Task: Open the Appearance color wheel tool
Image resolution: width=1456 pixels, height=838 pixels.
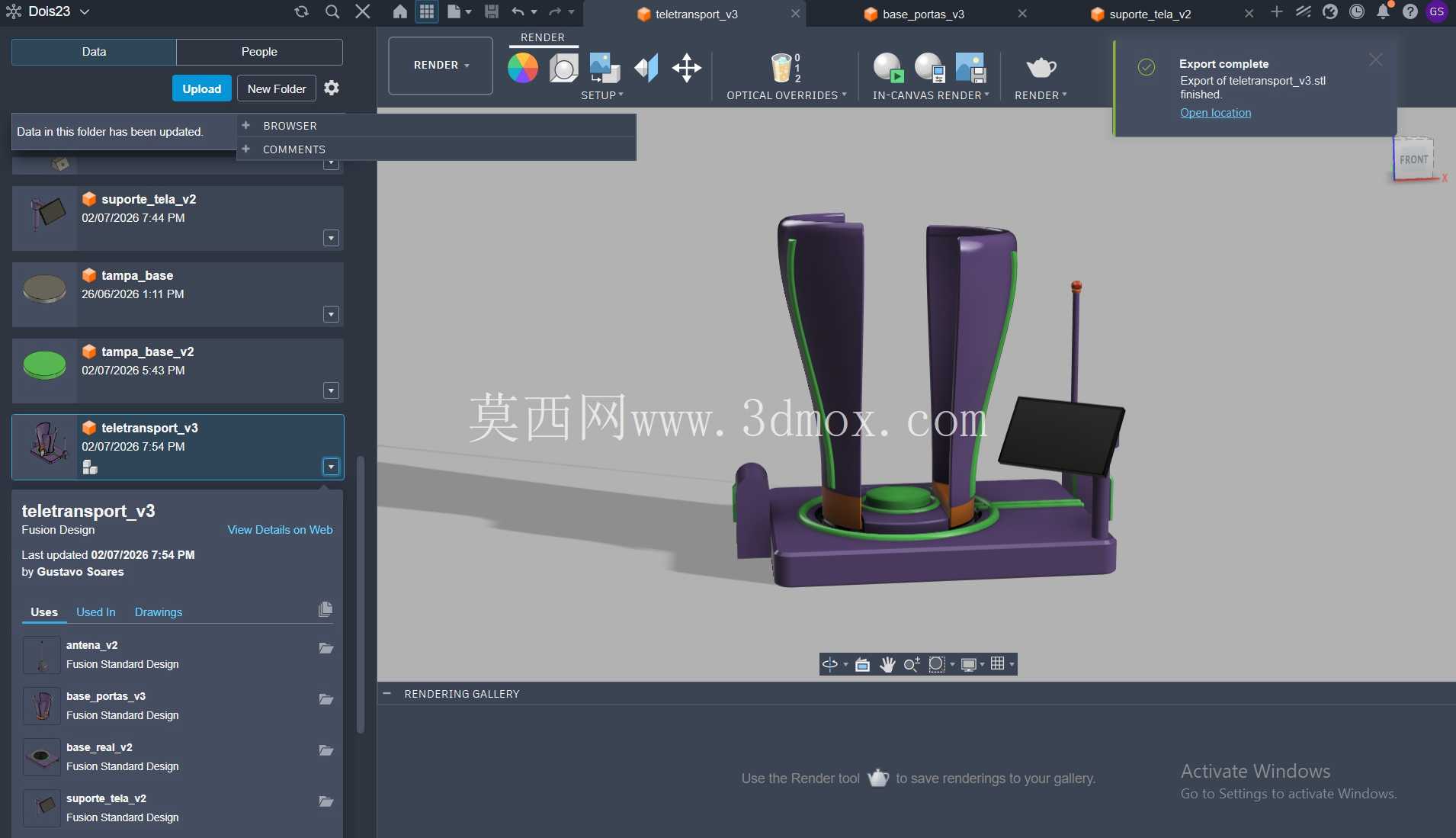Action: tap(522, 68)
